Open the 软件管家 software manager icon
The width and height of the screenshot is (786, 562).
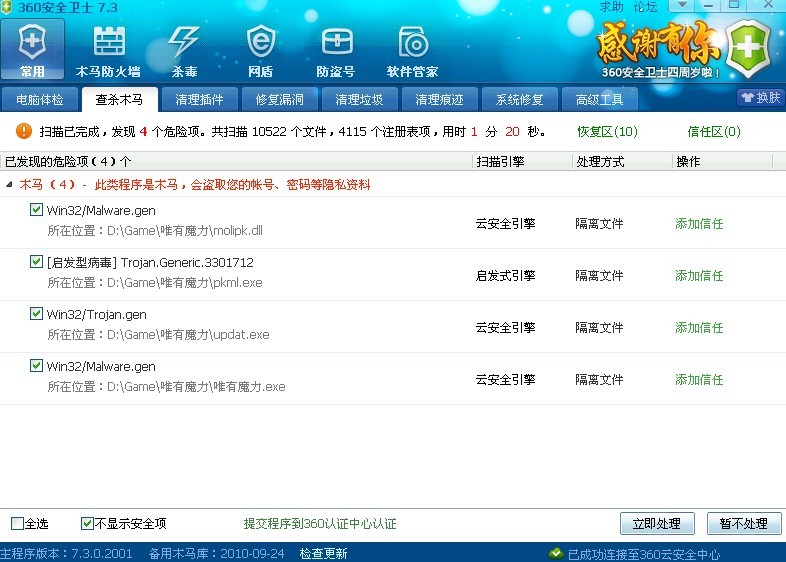click(x=412, y=50)
